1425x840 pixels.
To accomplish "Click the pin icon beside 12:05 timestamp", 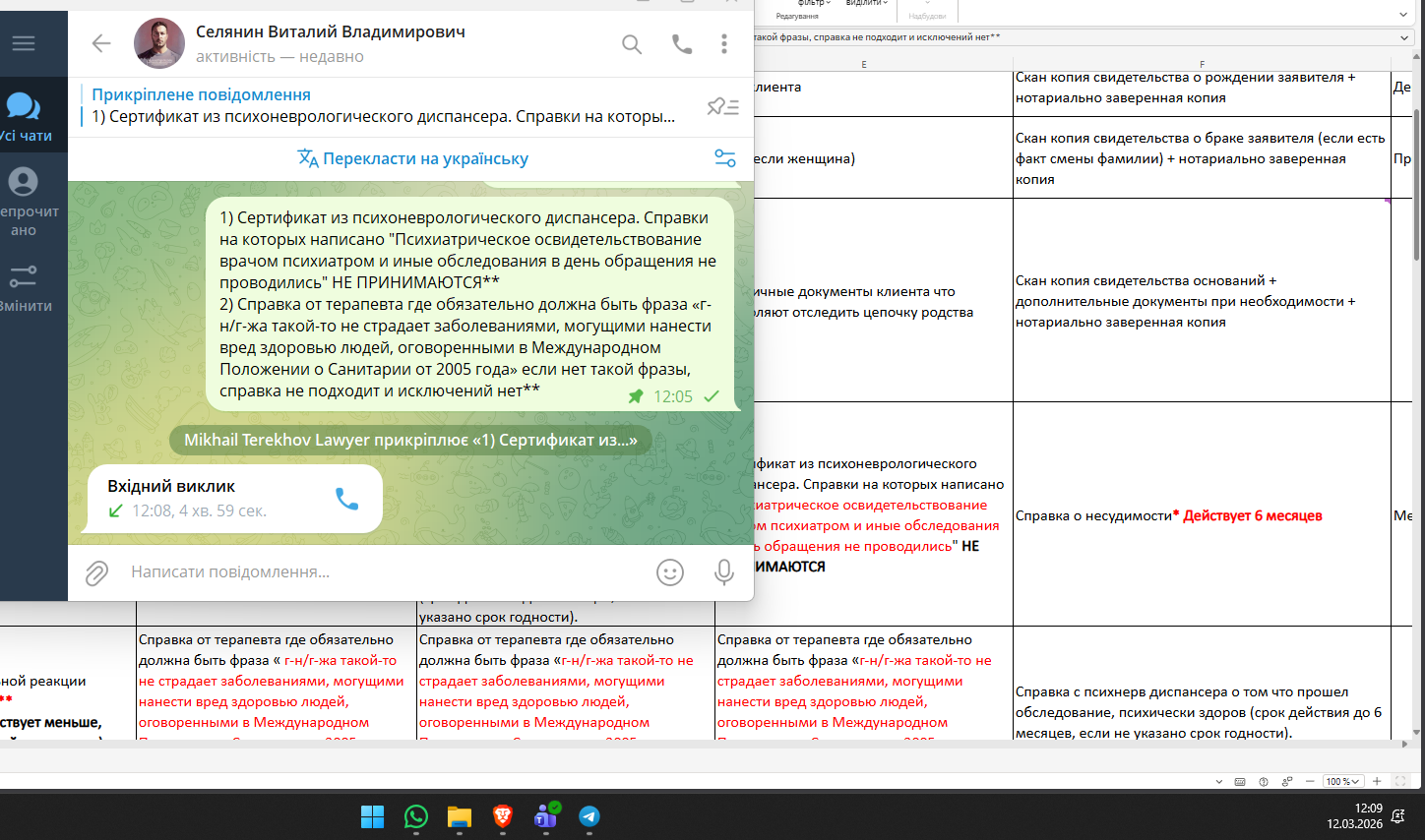I will [636, 396].
